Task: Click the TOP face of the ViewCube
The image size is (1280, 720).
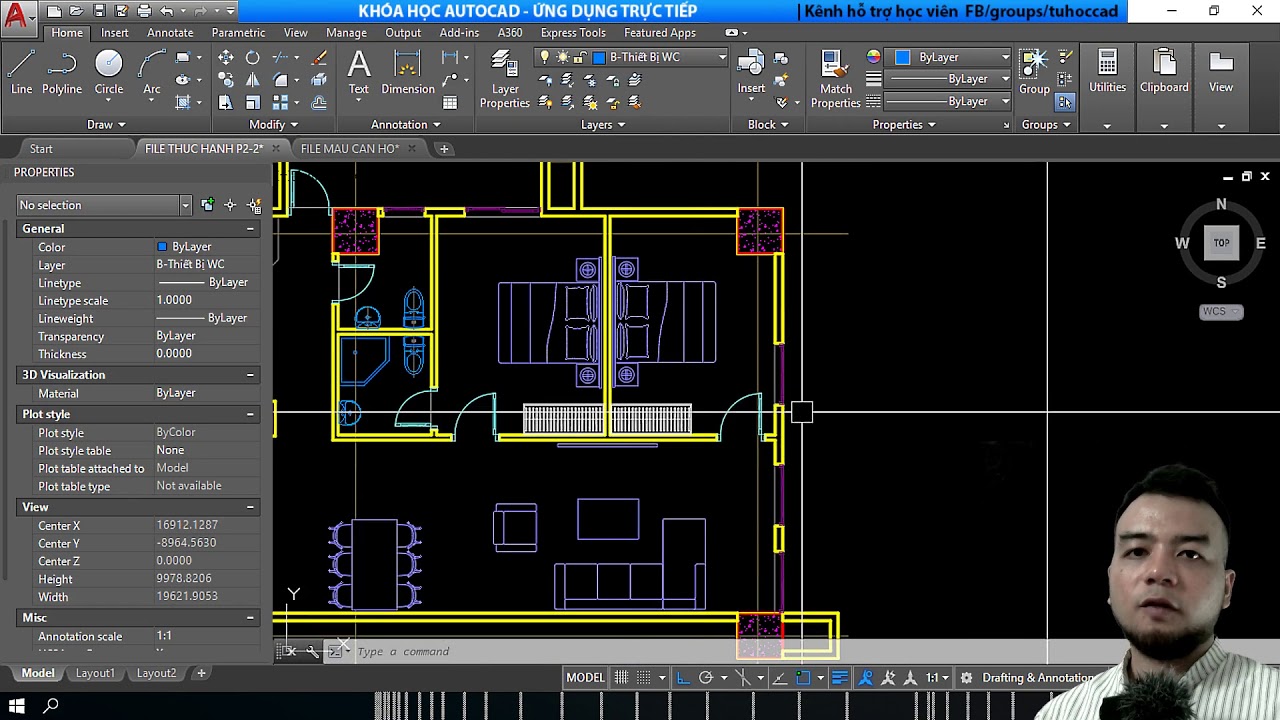Action: pyautogui.click(x=1221, y=243)
